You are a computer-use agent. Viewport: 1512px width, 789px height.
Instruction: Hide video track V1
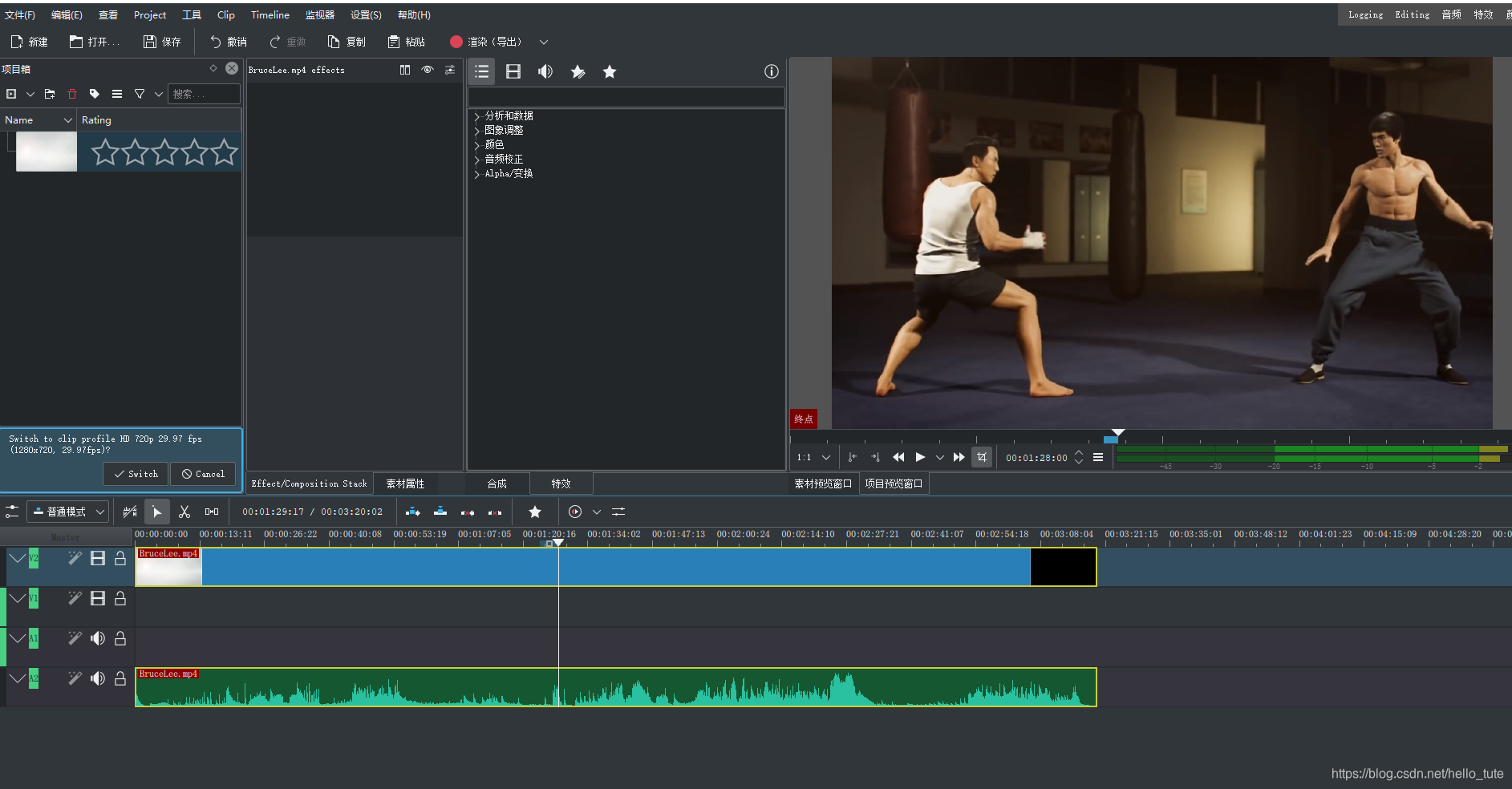coord(98,598)
